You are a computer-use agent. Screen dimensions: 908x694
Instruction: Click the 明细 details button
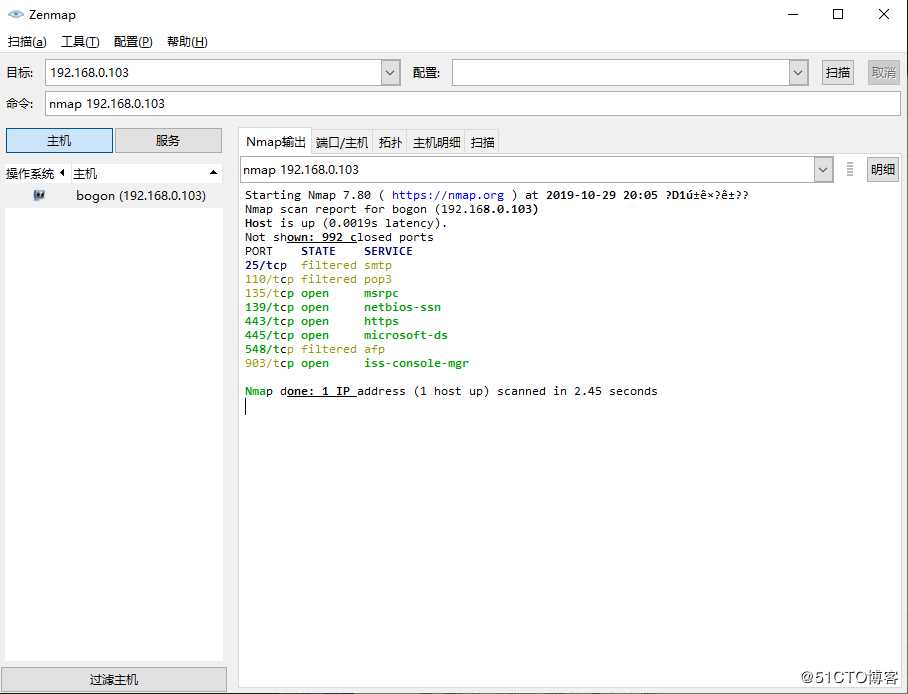click(883, 170)
